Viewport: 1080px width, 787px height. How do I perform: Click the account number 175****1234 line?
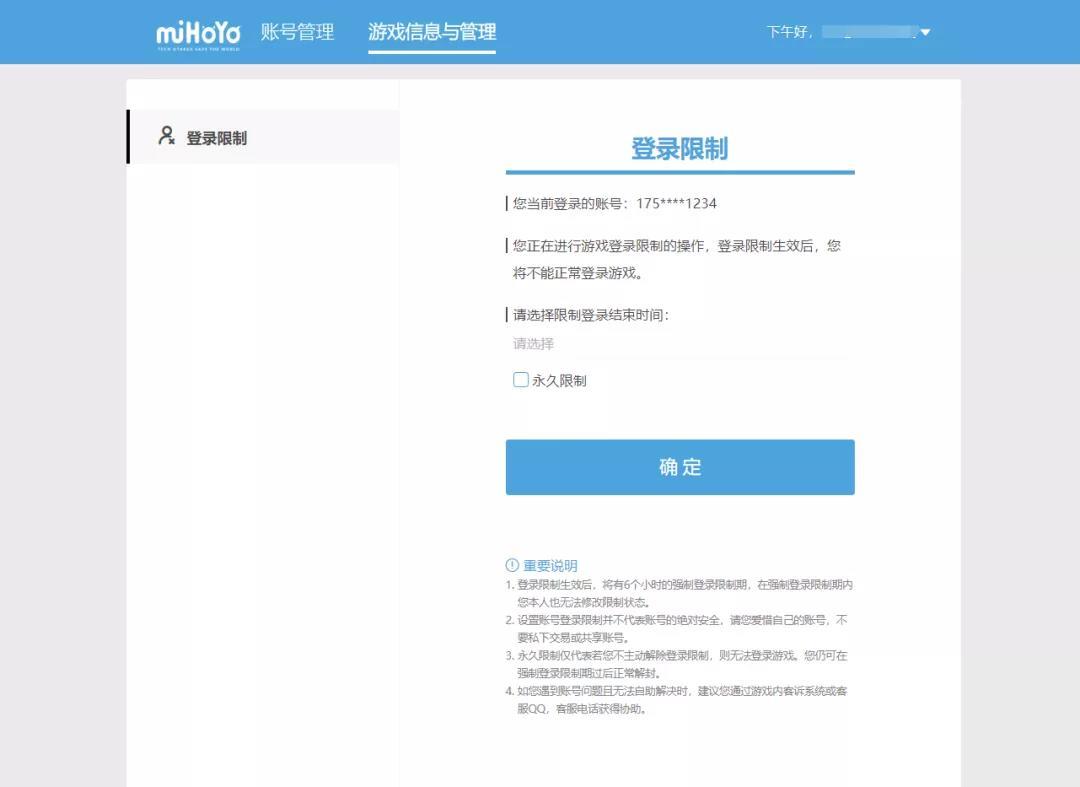(x=614, y=203)
